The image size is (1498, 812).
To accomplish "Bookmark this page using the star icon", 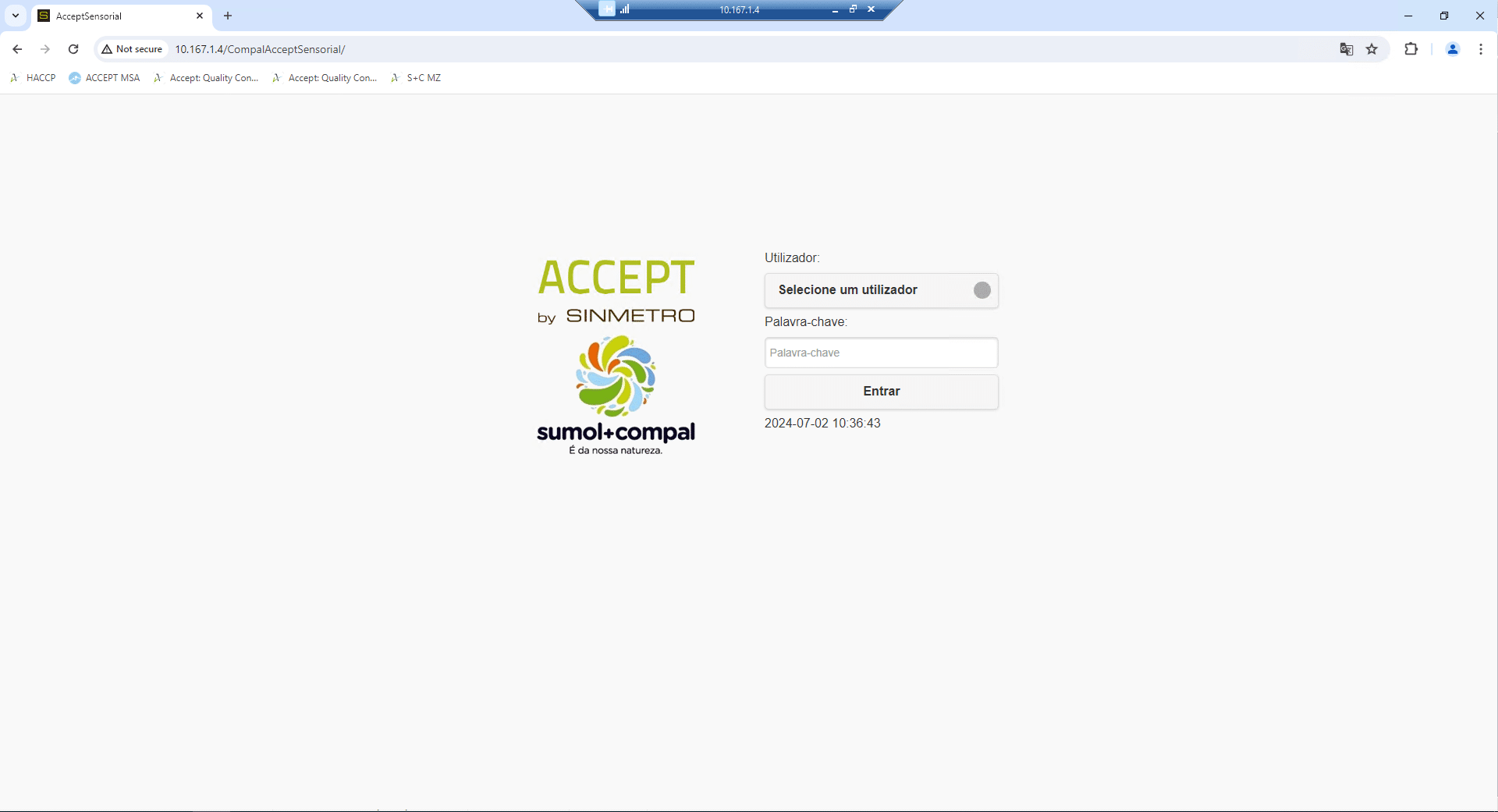I will click(x=1372, y=48).
